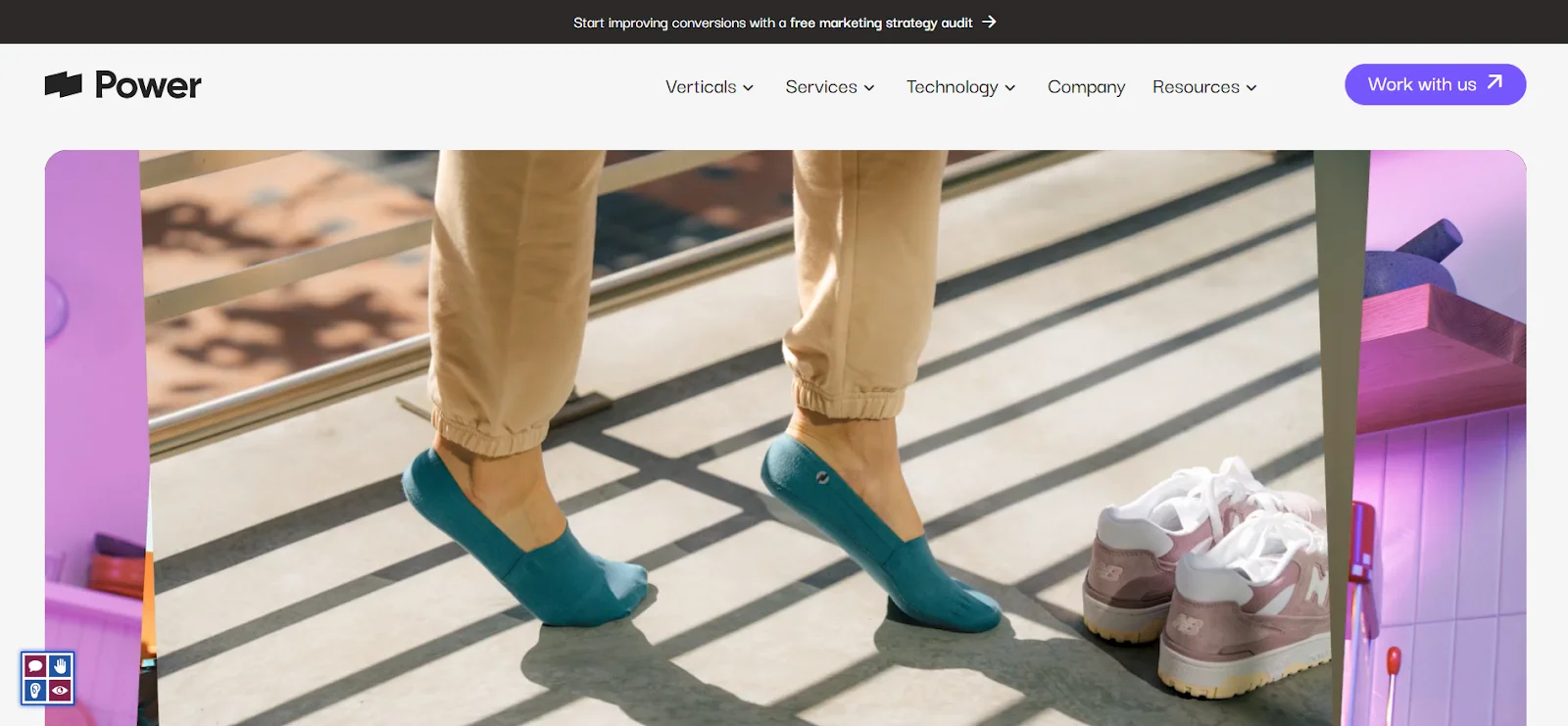Image resolution: width=1568 pixels, height=726 pixels.
Task: Open the Services menu label
Action: 821,87
